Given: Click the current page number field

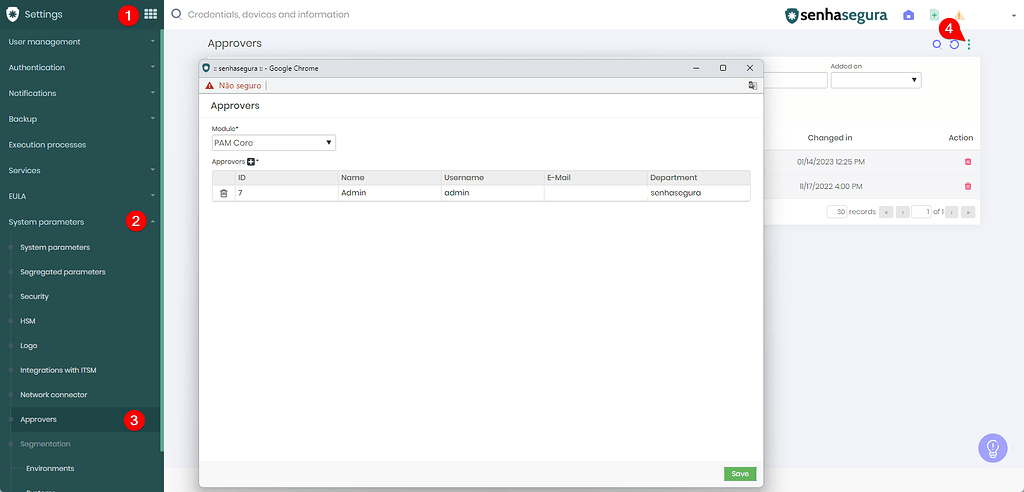Looking at the screenshot, I should tap(921, 212).
